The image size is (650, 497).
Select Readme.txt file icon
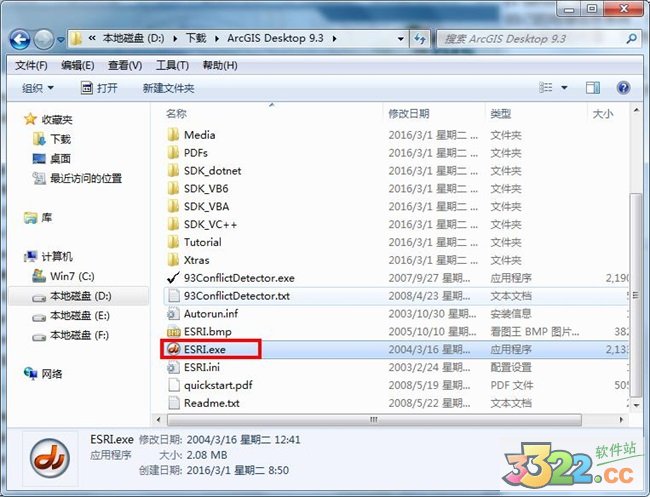point(173,403)
